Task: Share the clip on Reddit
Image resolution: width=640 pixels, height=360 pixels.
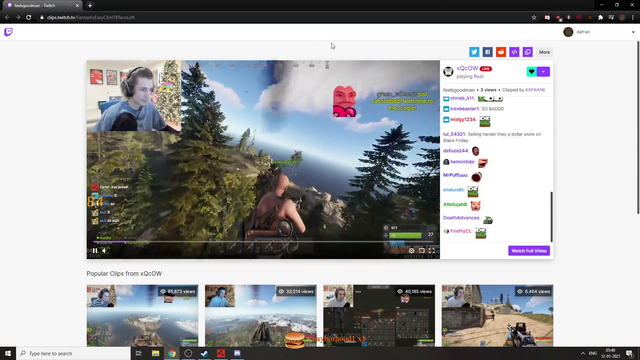Action: coord(501,52)
